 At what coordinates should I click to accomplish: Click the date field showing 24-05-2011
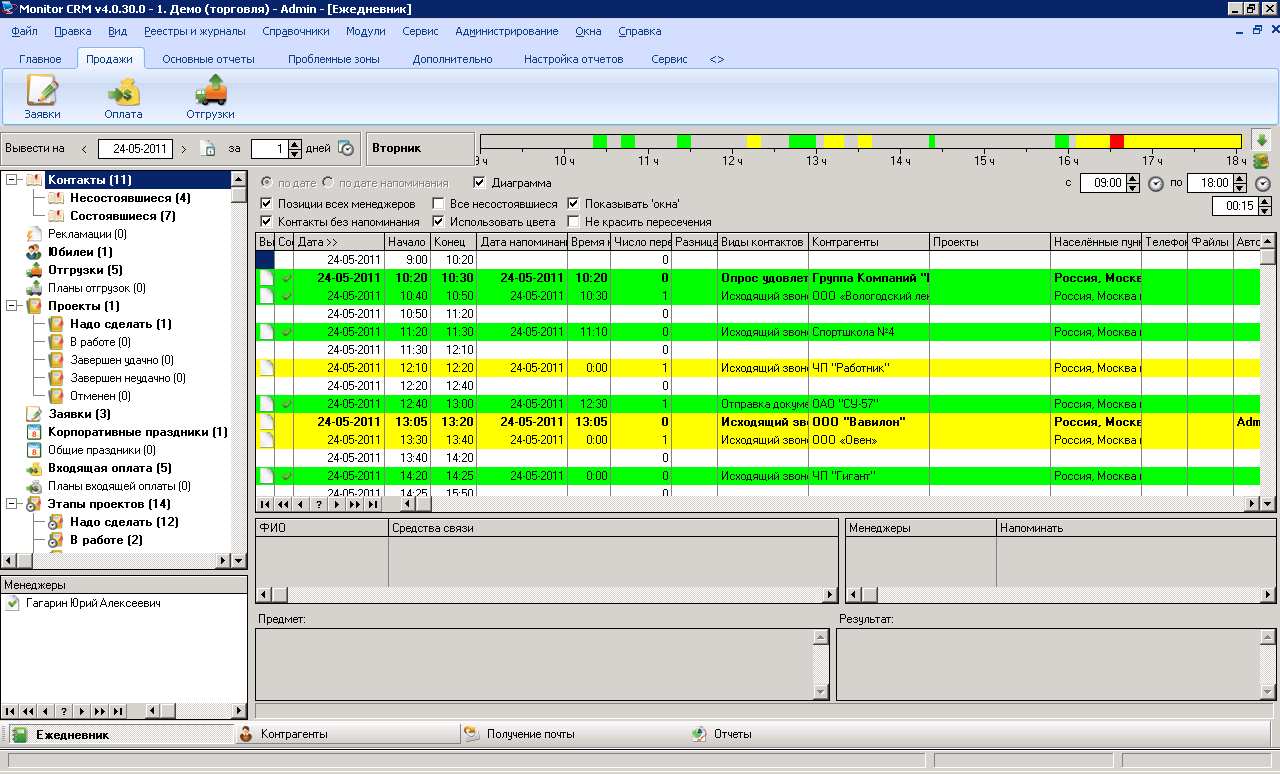point(139,149)
